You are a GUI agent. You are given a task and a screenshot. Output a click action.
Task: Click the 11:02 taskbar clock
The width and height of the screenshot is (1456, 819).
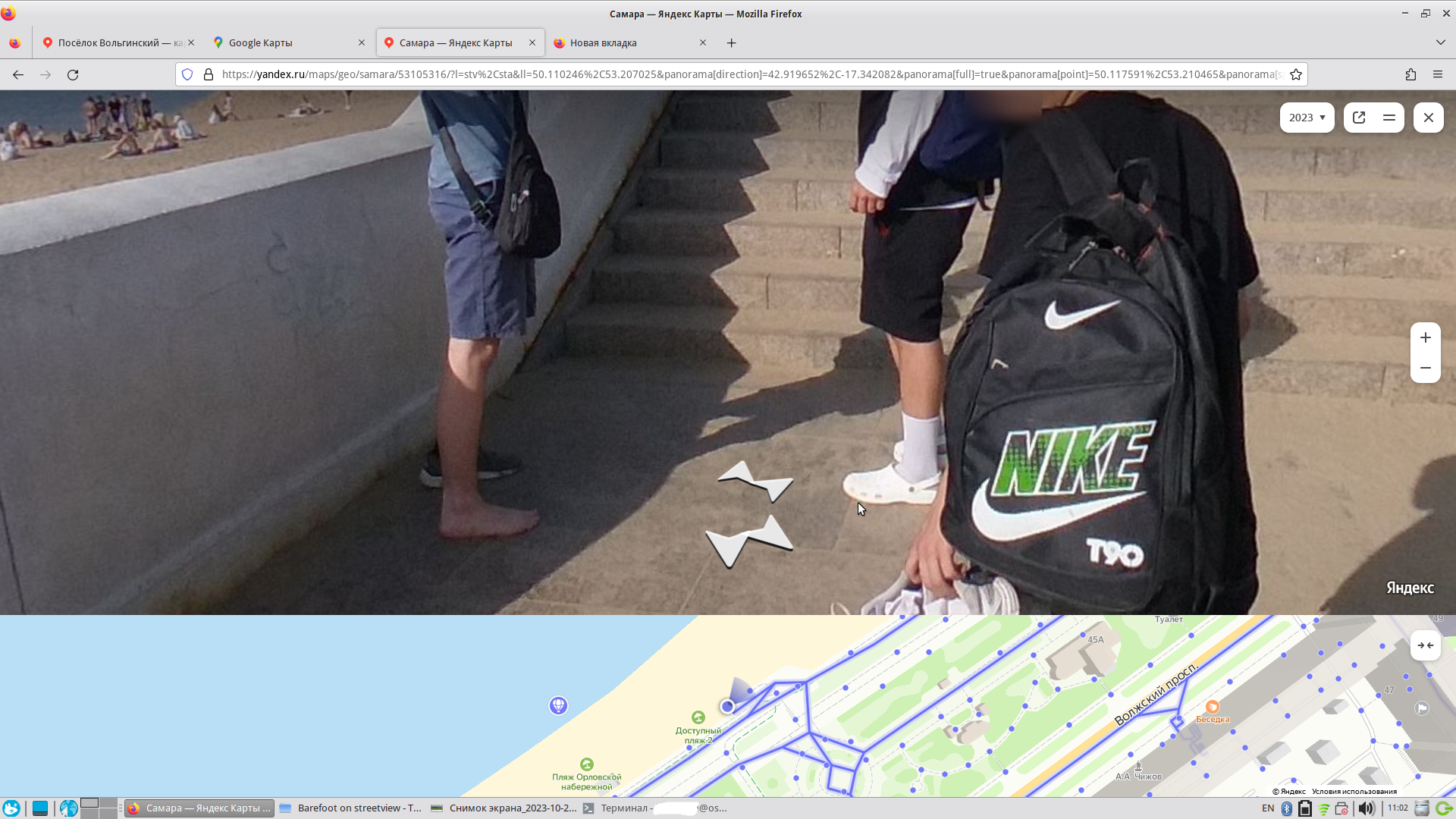(1398, 808)
